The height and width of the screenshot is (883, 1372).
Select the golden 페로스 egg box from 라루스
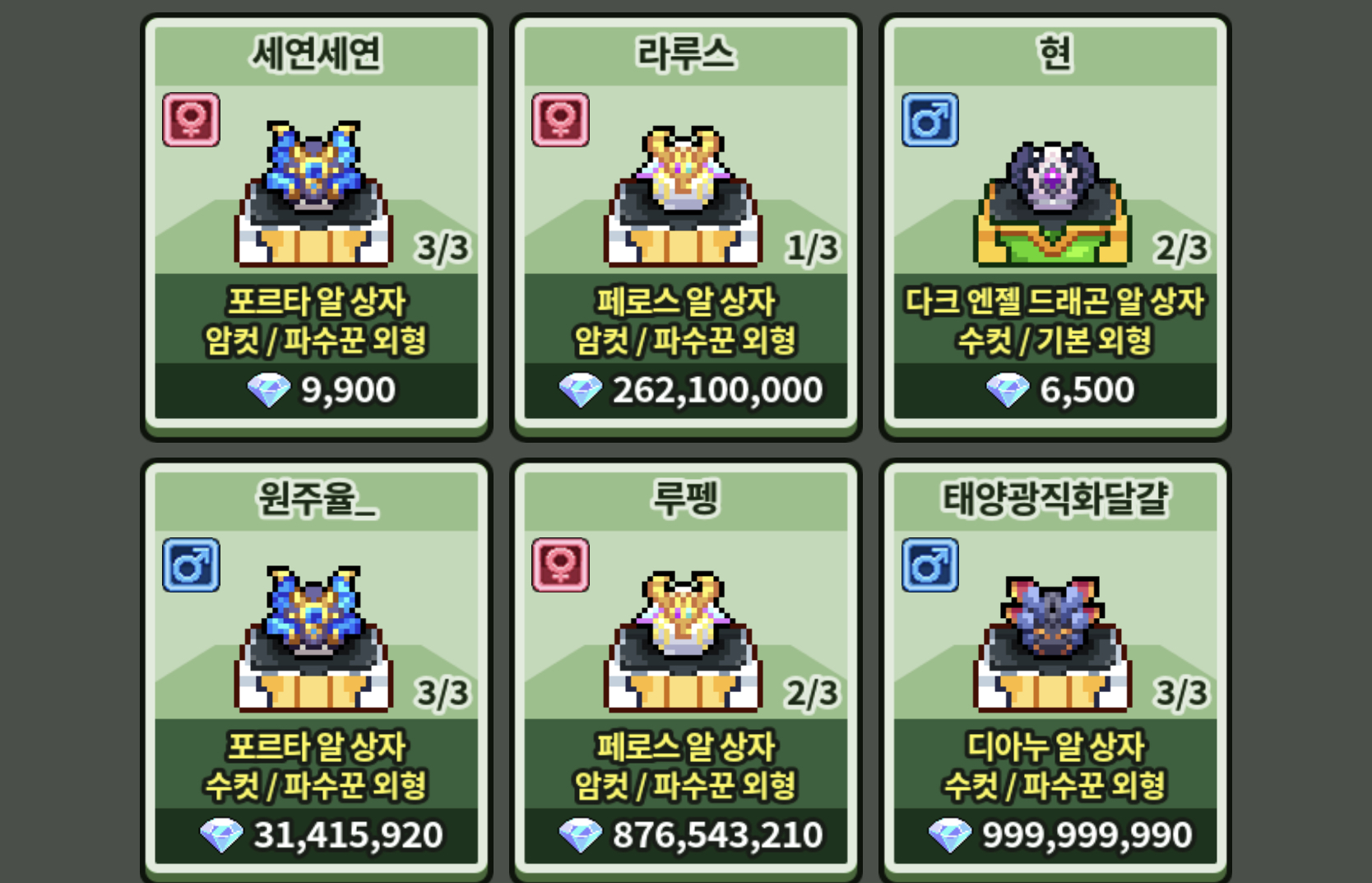coord(683,196)
